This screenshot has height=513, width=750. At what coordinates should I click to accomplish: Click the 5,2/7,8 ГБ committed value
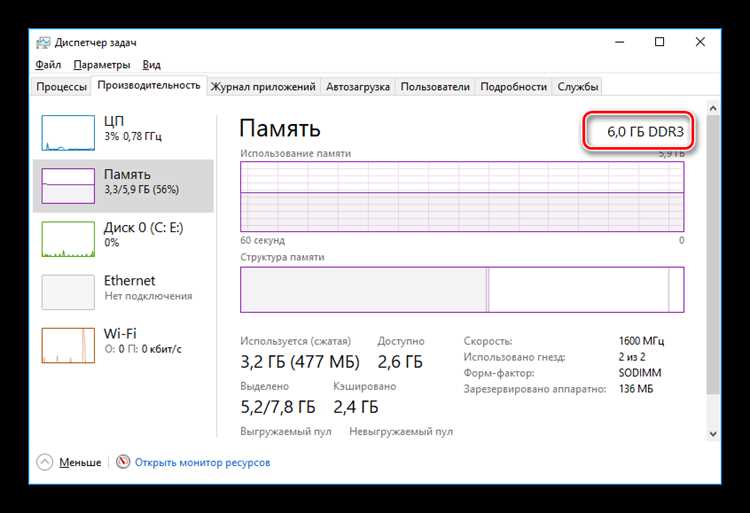[278, 407]
